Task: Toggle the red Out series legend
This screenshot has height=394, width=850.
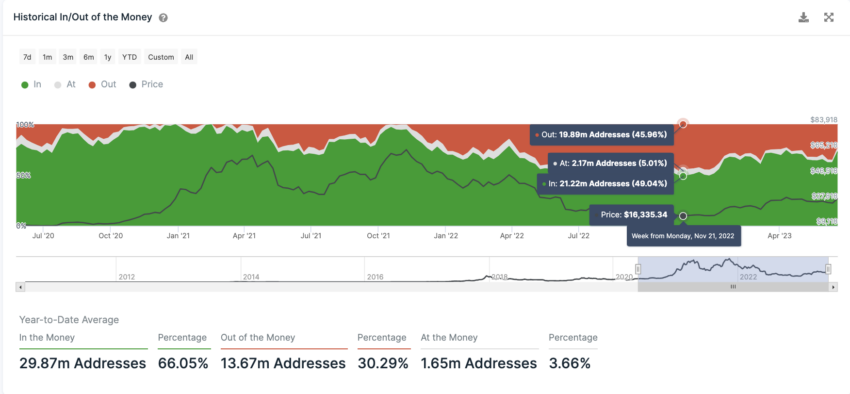Action: point(102,85)
